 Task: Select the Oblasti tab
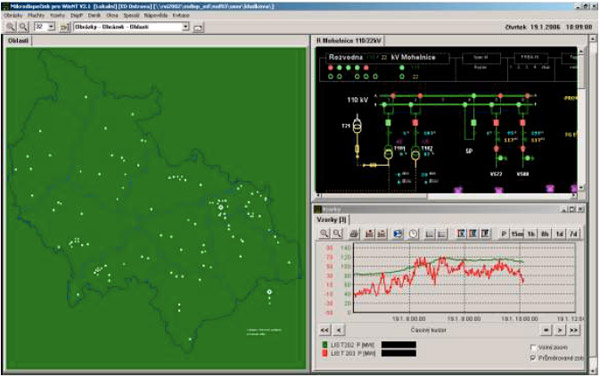18,41
